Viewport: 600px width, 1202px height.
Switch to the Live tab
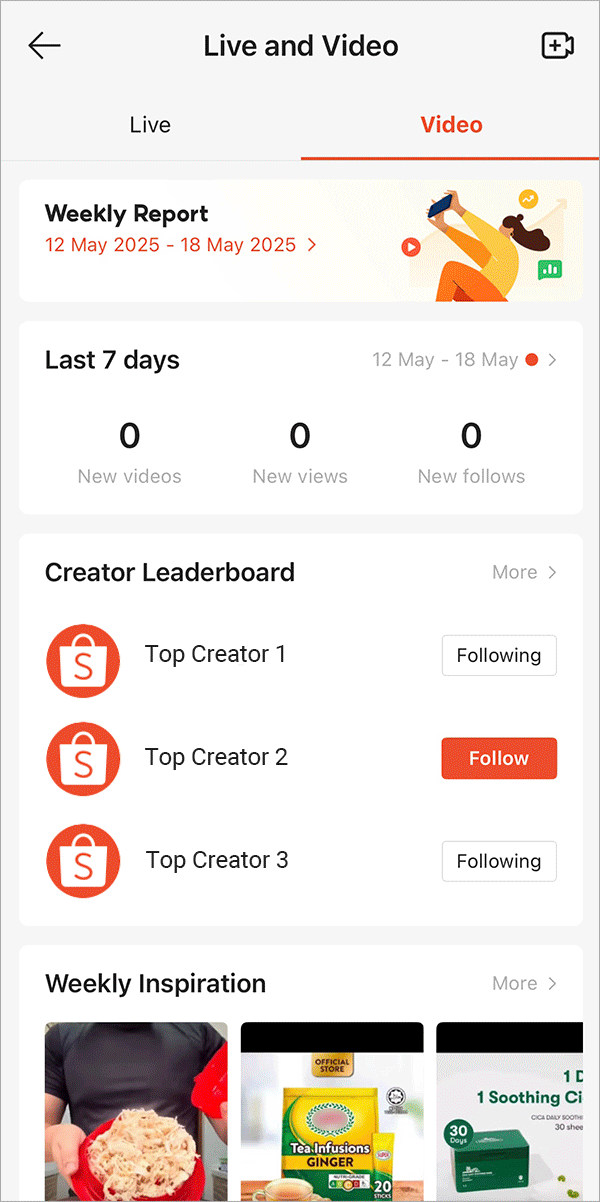pos(150,124)
